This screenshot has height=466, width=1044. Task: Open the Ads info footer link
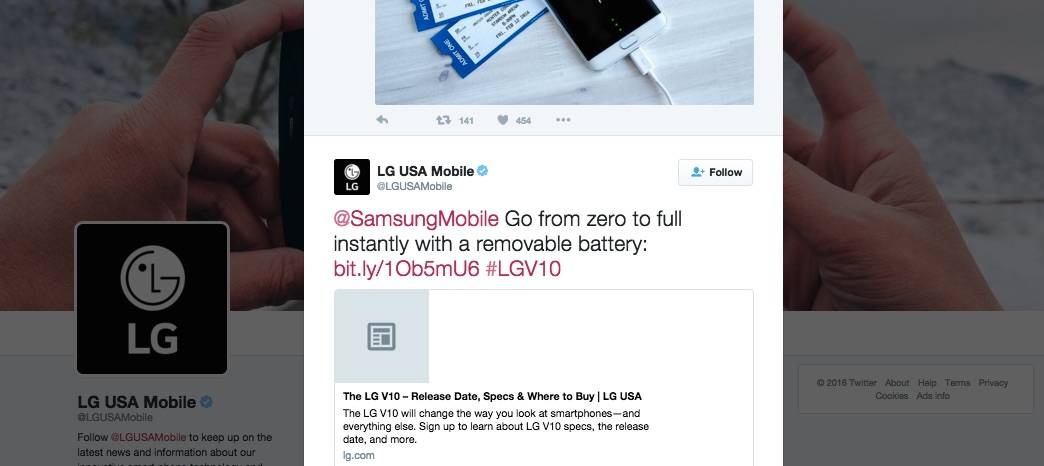click(933, 395)
